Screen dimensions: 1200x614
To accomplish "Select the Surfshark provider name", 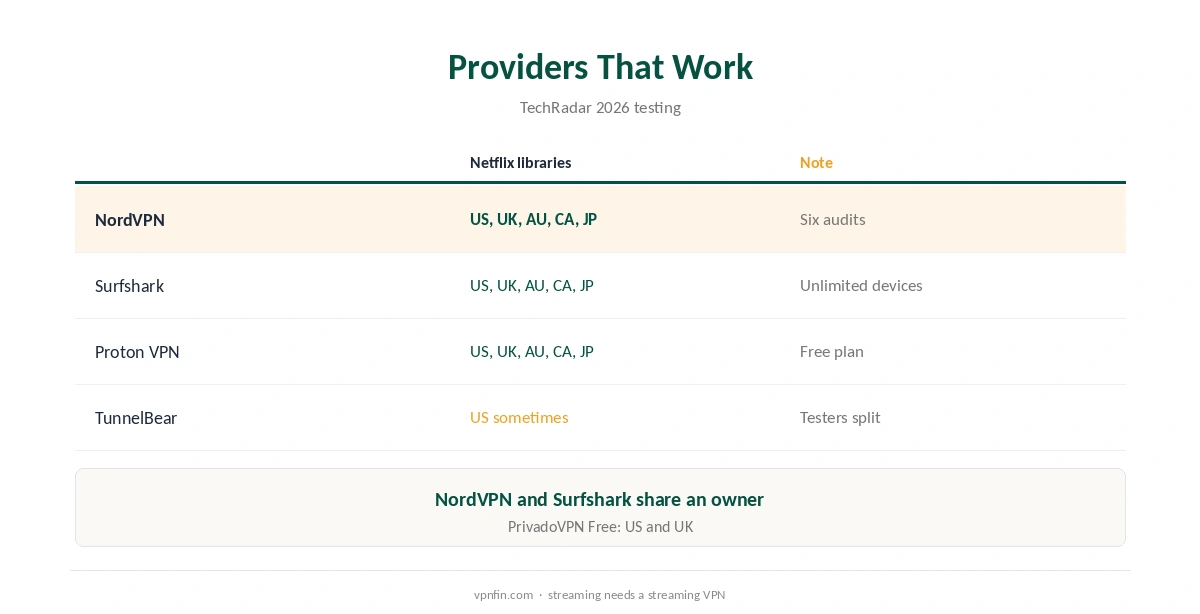I will tap(129, 285).
